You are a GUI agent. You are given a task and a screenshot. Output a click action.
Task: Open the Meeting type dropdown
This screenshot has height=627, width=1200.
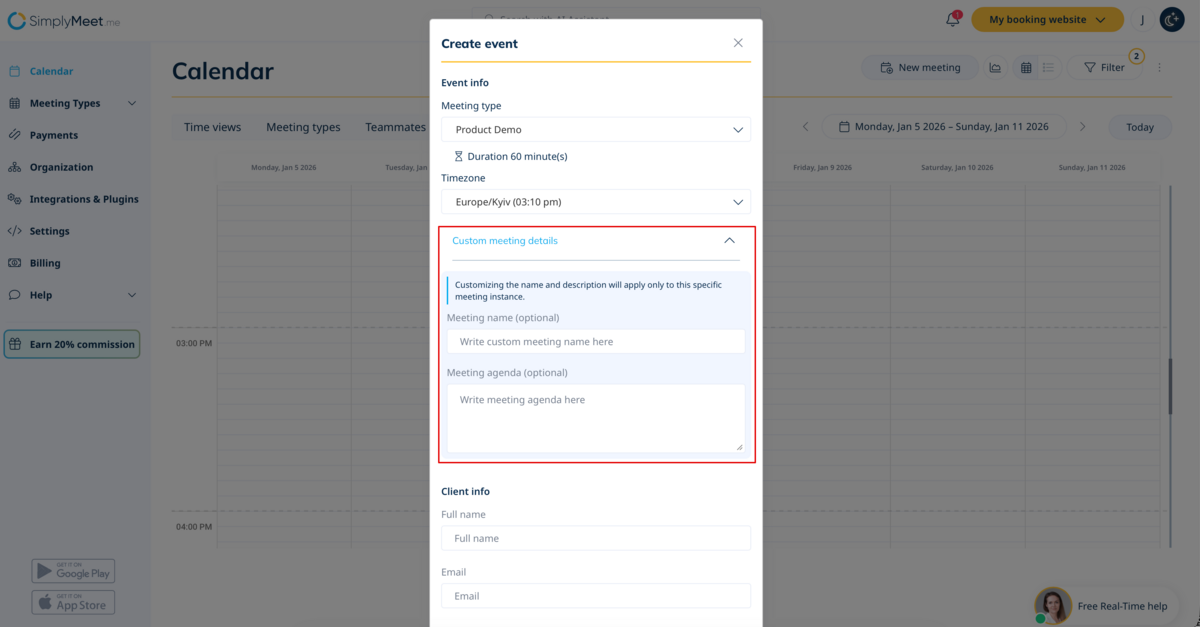click(595, 130)
